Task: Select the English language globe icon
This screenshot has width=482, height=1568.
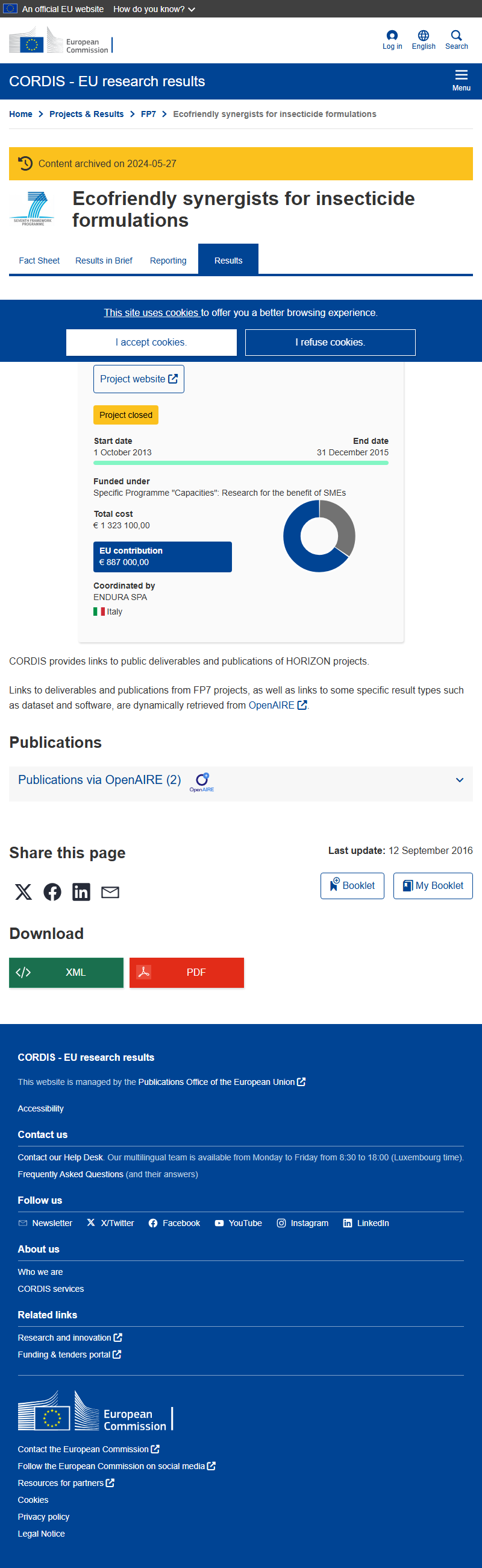Action: pos(424,36)
